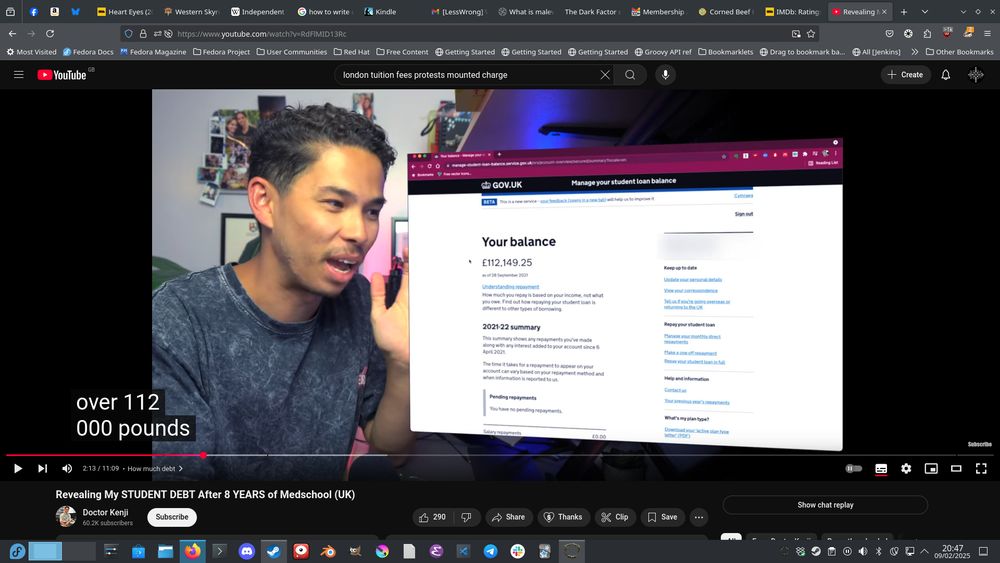Open Most Visited bookmarks
The height and width of the screenshot is (563, 1000).
click(31, 52)
